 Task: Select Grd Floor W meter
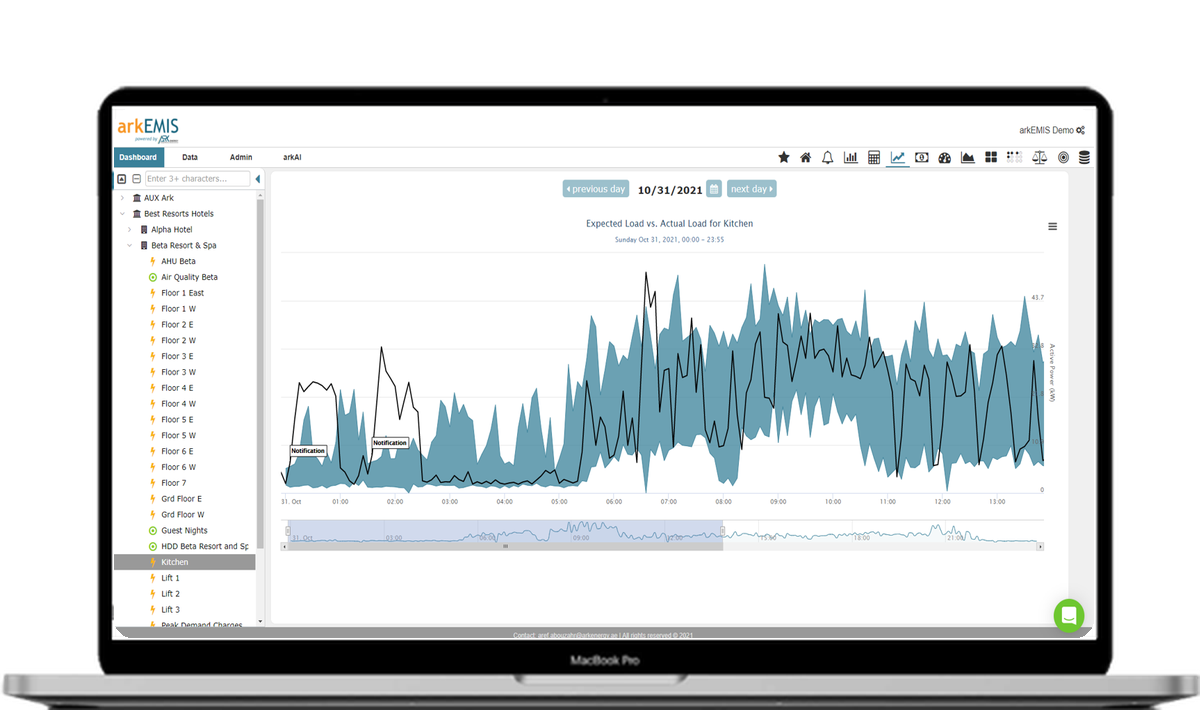click(182, 515)
